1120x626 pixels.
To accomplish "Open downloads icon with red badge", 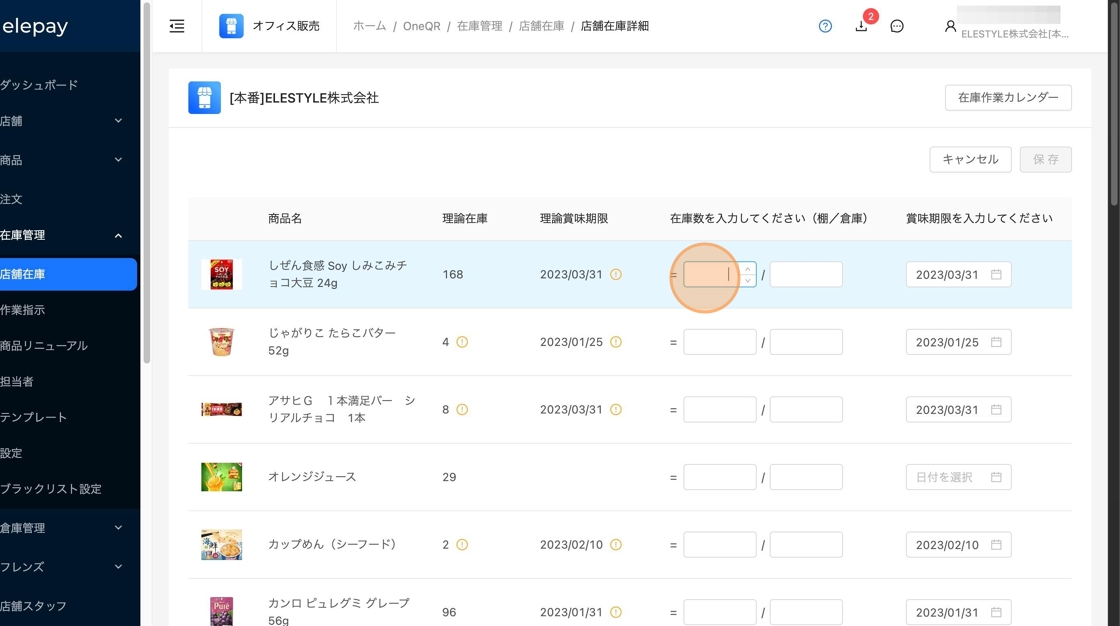I will click(x=861, y=26).
